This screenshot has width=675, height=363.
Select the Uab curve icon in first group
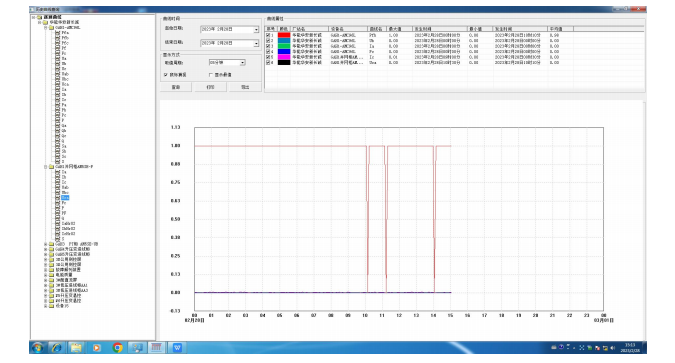(58, 74)
